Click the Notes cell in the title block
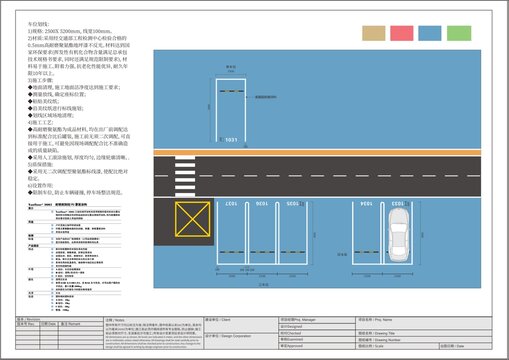 click(x=154, y=333)
